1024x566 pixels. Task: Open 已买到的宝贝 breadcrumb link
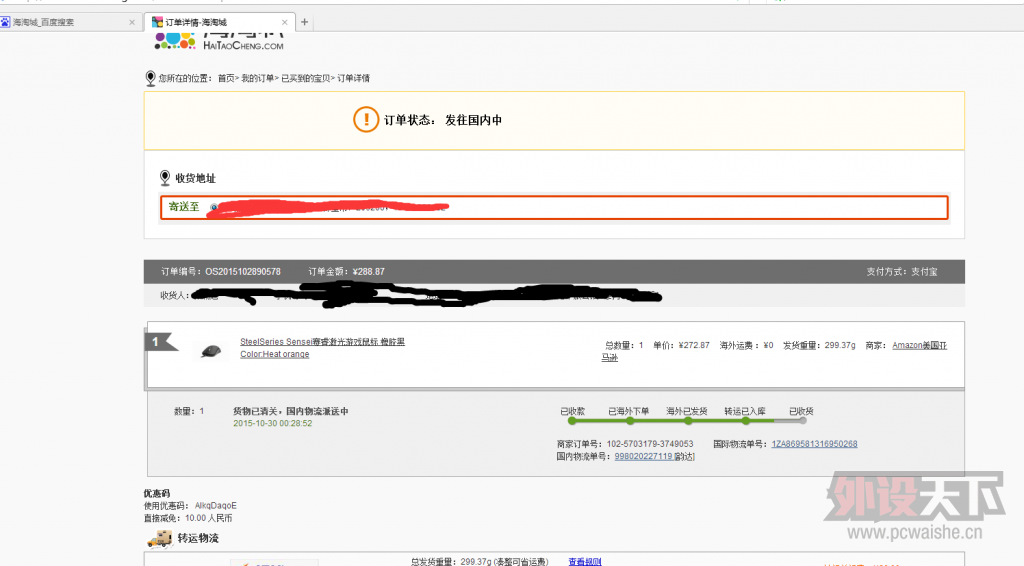coord(306,78)
